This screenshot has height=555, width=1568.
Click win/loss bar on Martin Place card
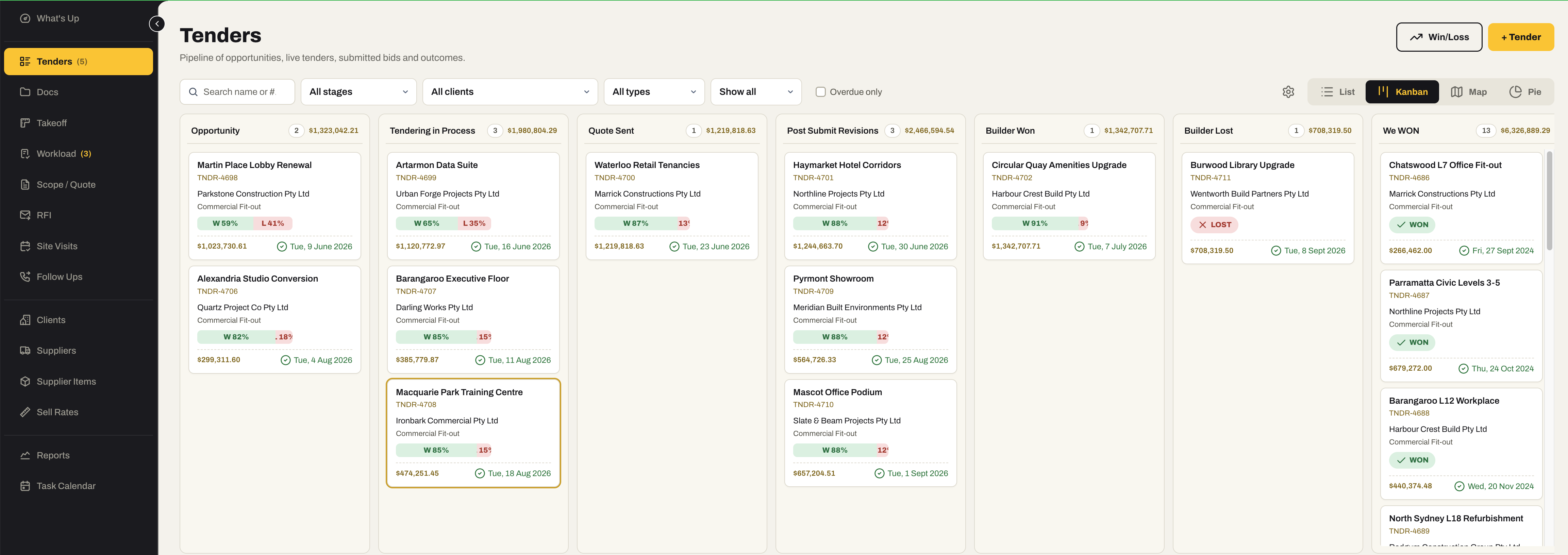coord(245,223)
